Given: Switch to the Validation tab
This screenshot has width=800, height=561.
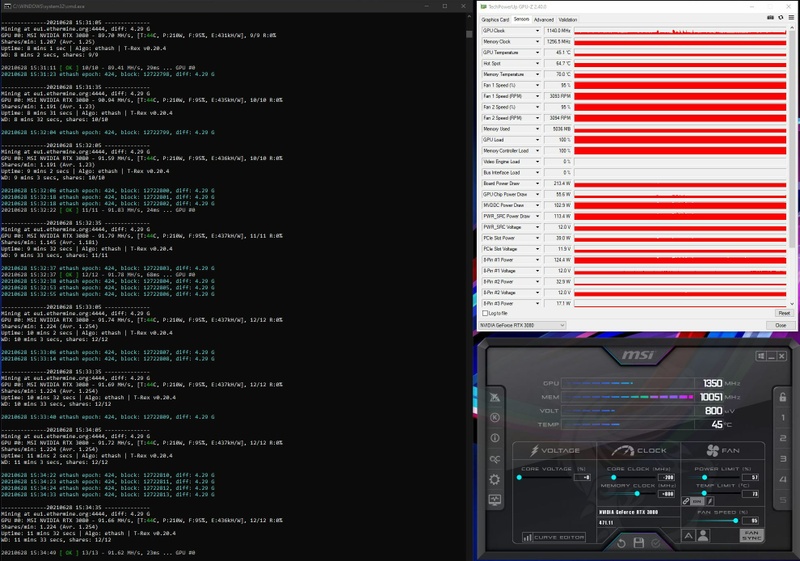Looking at the screenshot, I should point(567,20).
